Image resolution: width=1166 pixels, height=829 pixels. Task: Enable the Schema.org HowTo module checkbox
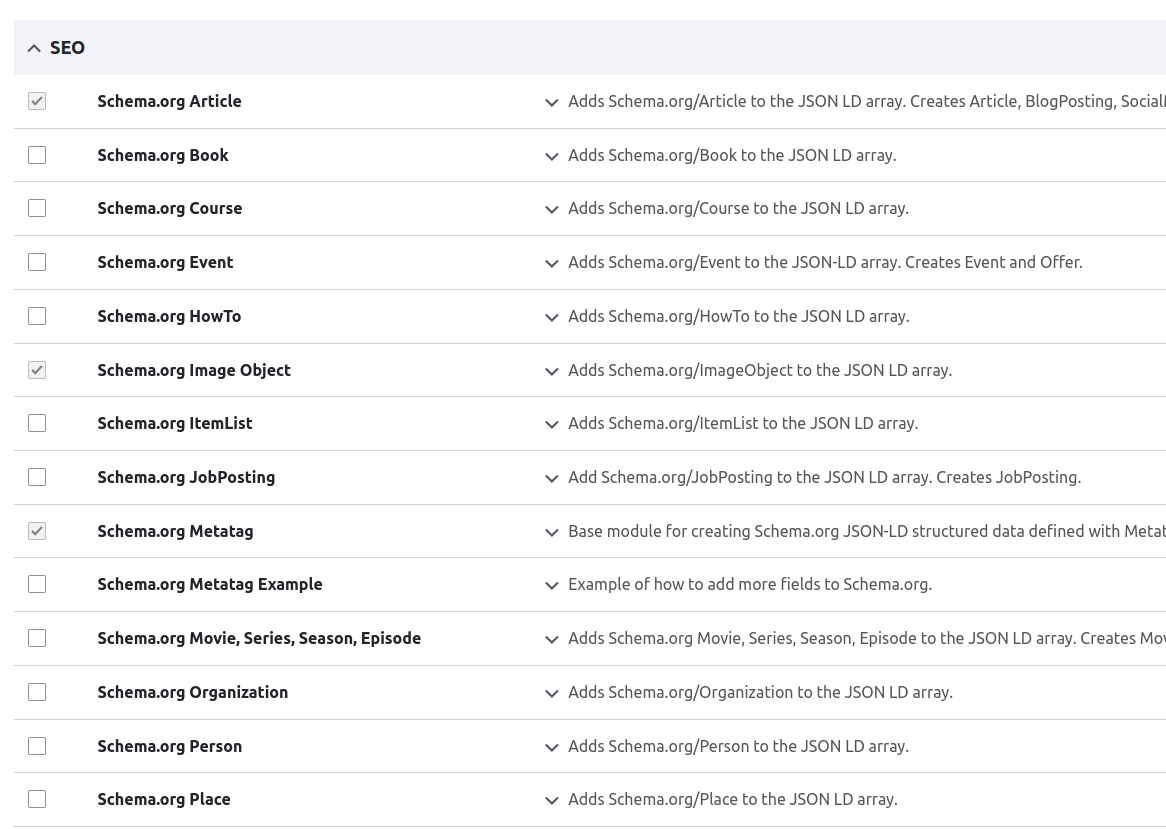click(36, 316)
